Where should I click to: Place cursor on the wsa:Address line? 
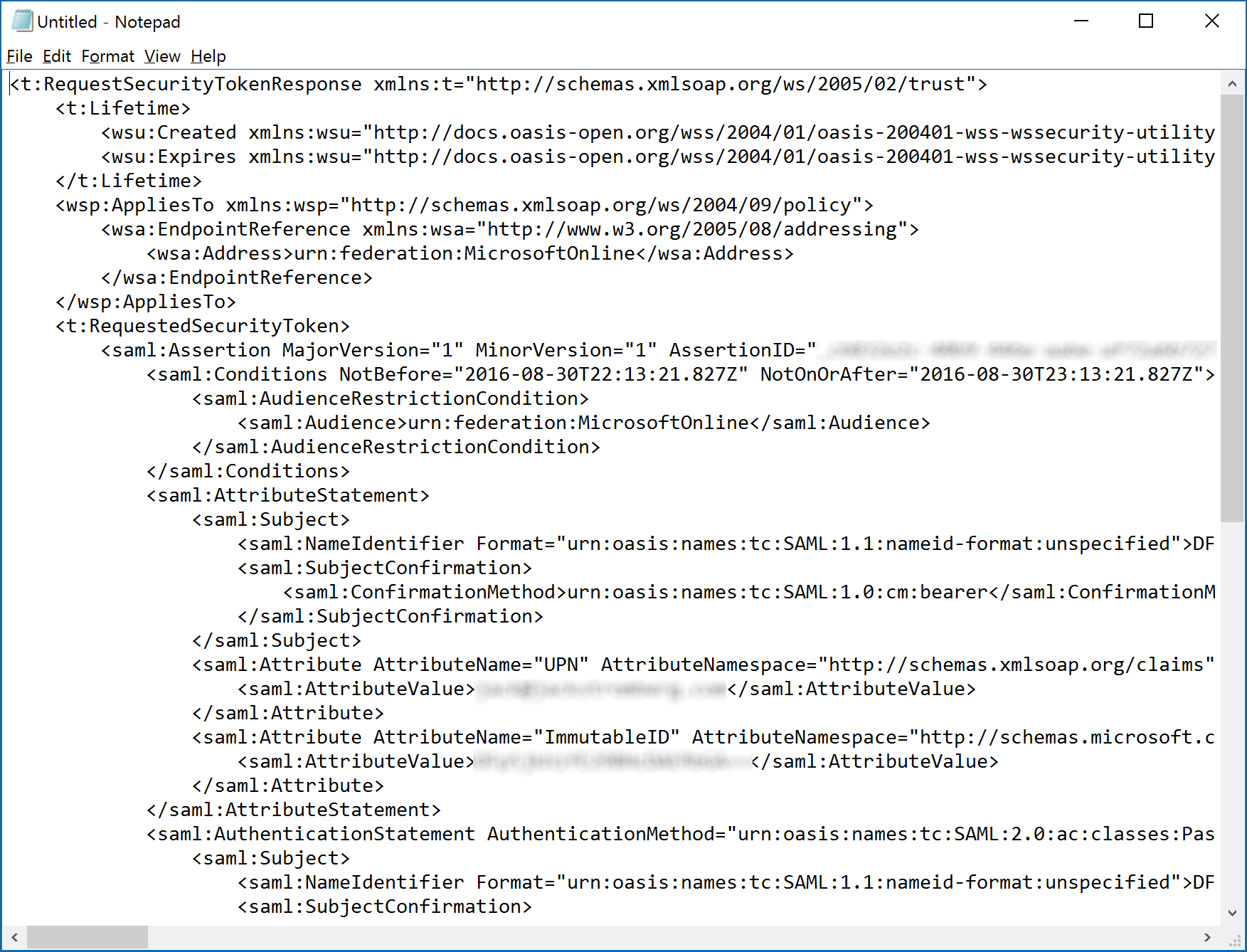click(469, 254)
